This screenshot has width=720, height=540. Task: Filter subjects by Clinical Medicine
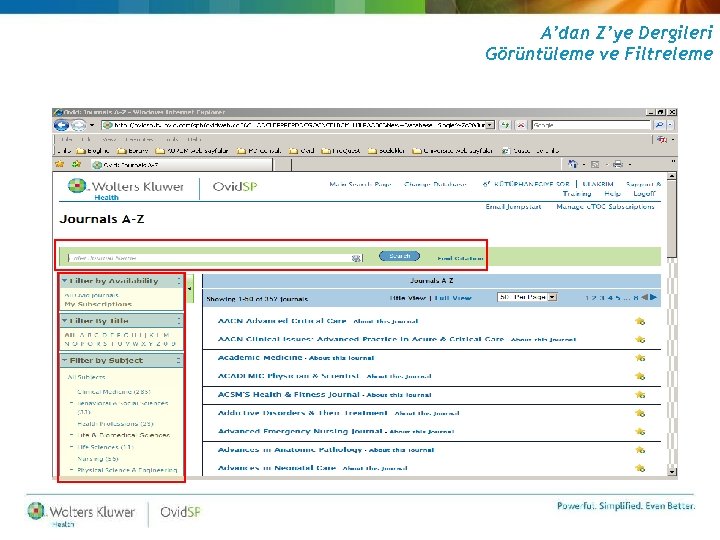coord(114,392)
